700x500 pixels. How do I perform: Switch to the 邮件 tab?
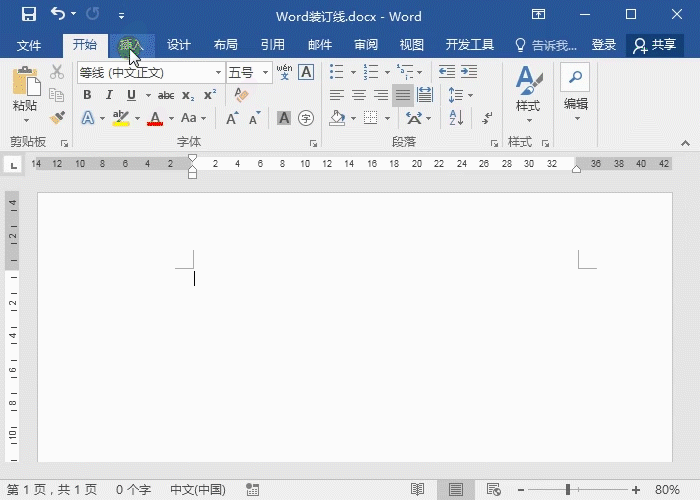pyautogui.click(x=320, y=45)
